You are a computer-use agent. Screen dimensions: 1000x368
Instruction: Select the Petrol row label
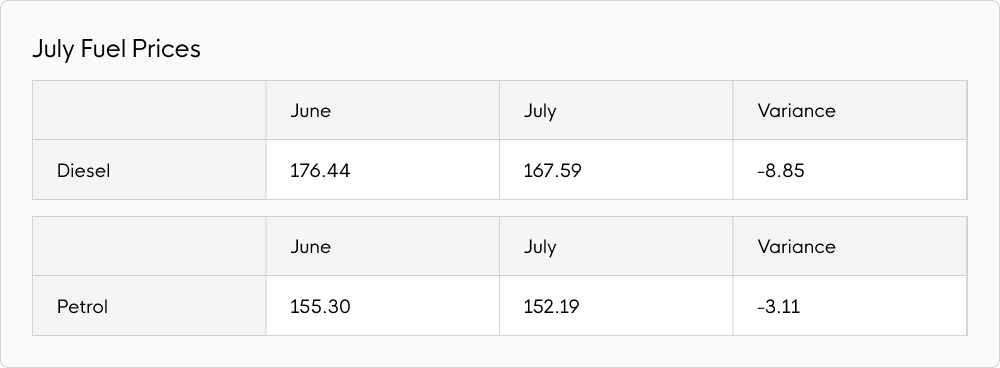pos(82,307)
